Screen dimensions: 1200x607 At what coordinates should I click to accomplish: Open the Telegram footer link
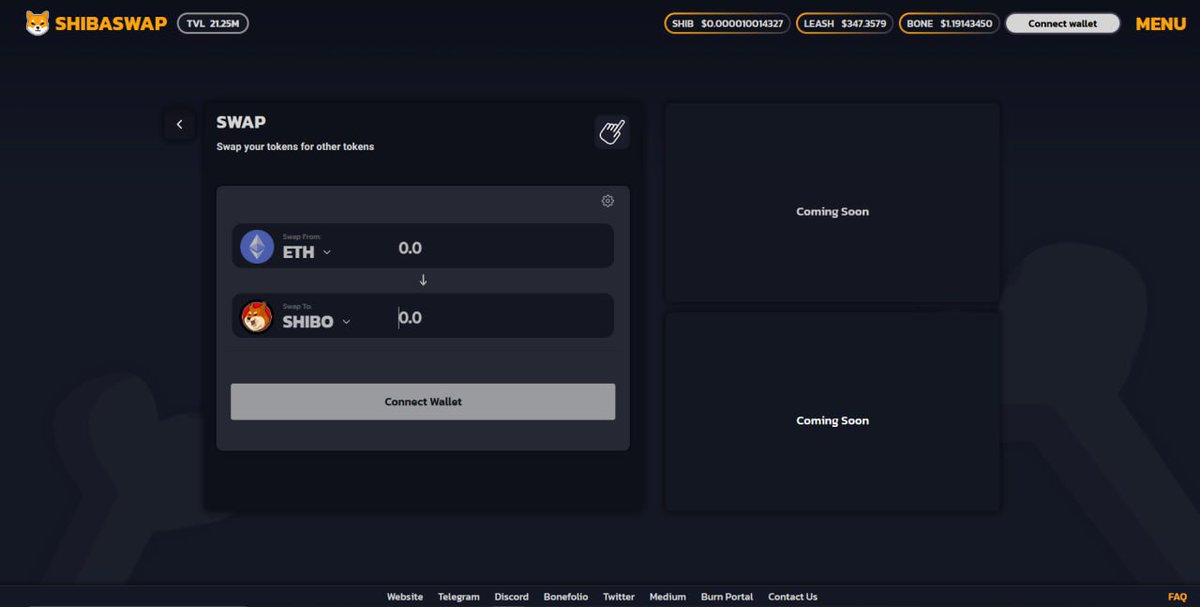coord(459,597)
